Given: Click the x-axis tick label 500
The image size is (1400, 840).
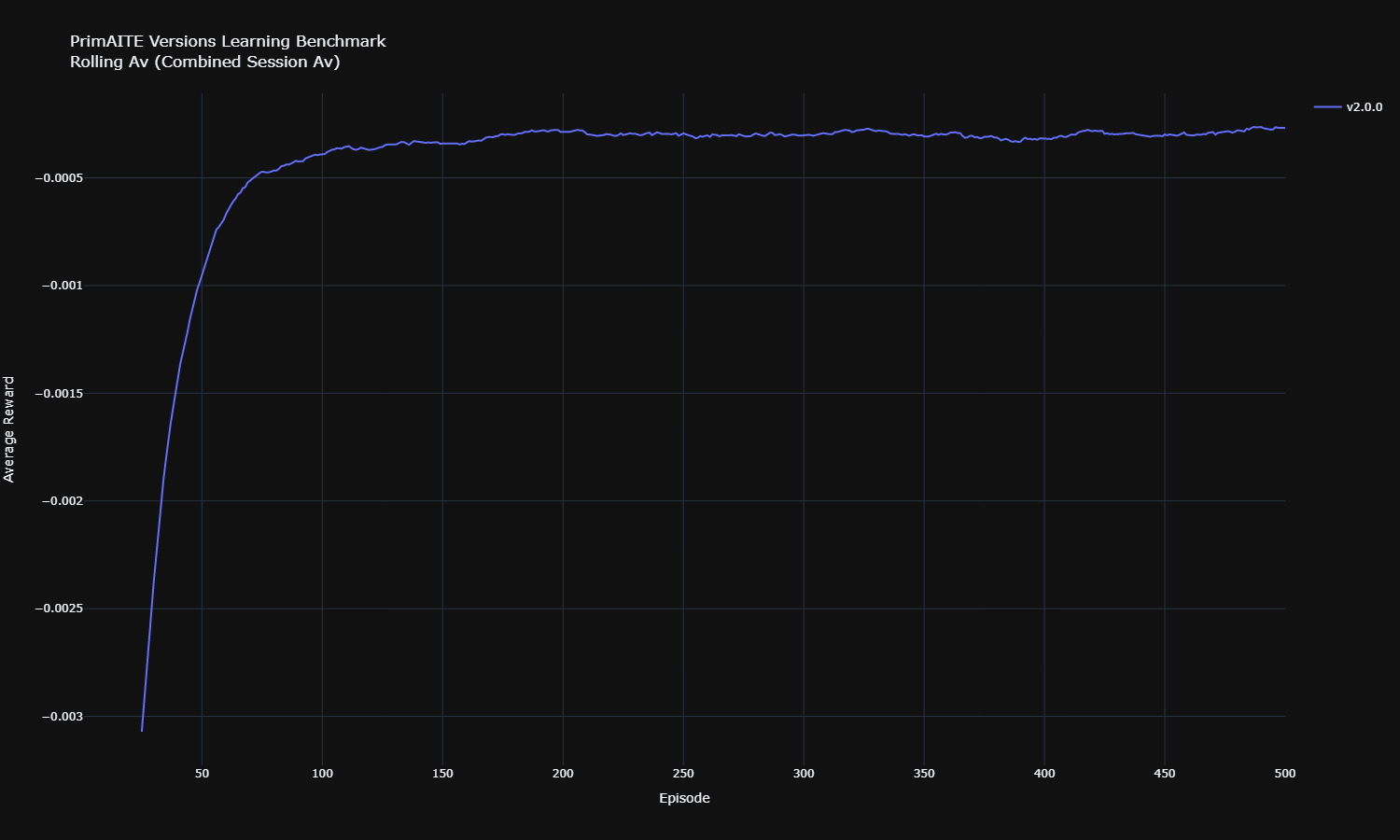Looking at the screenshot, I should click(1284, 774).
